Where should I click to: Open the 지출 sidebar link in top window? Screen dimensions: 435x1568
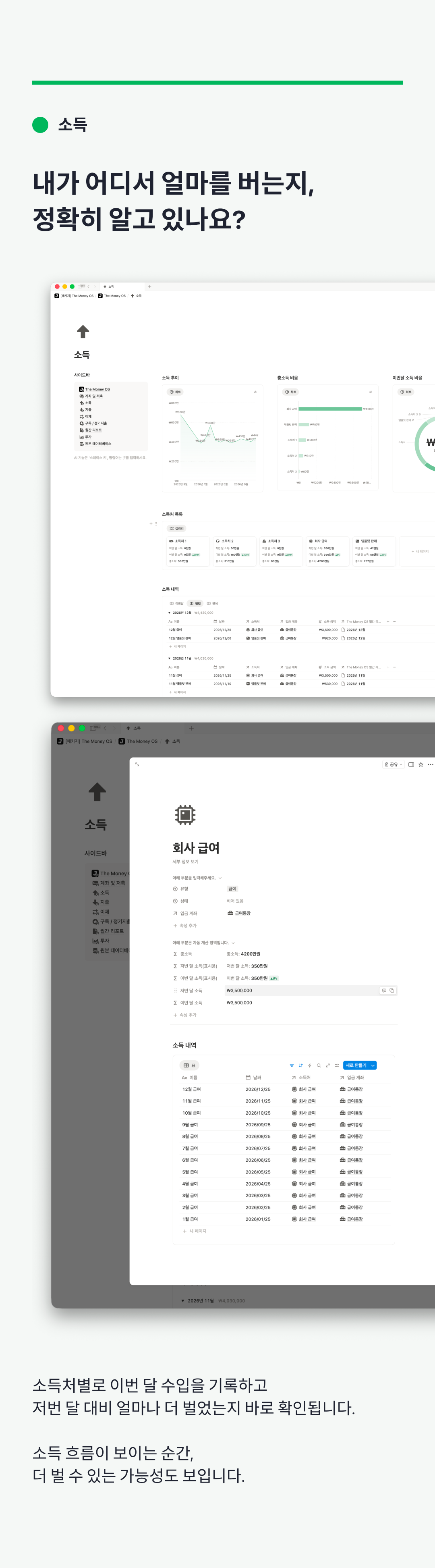(88, 410)
